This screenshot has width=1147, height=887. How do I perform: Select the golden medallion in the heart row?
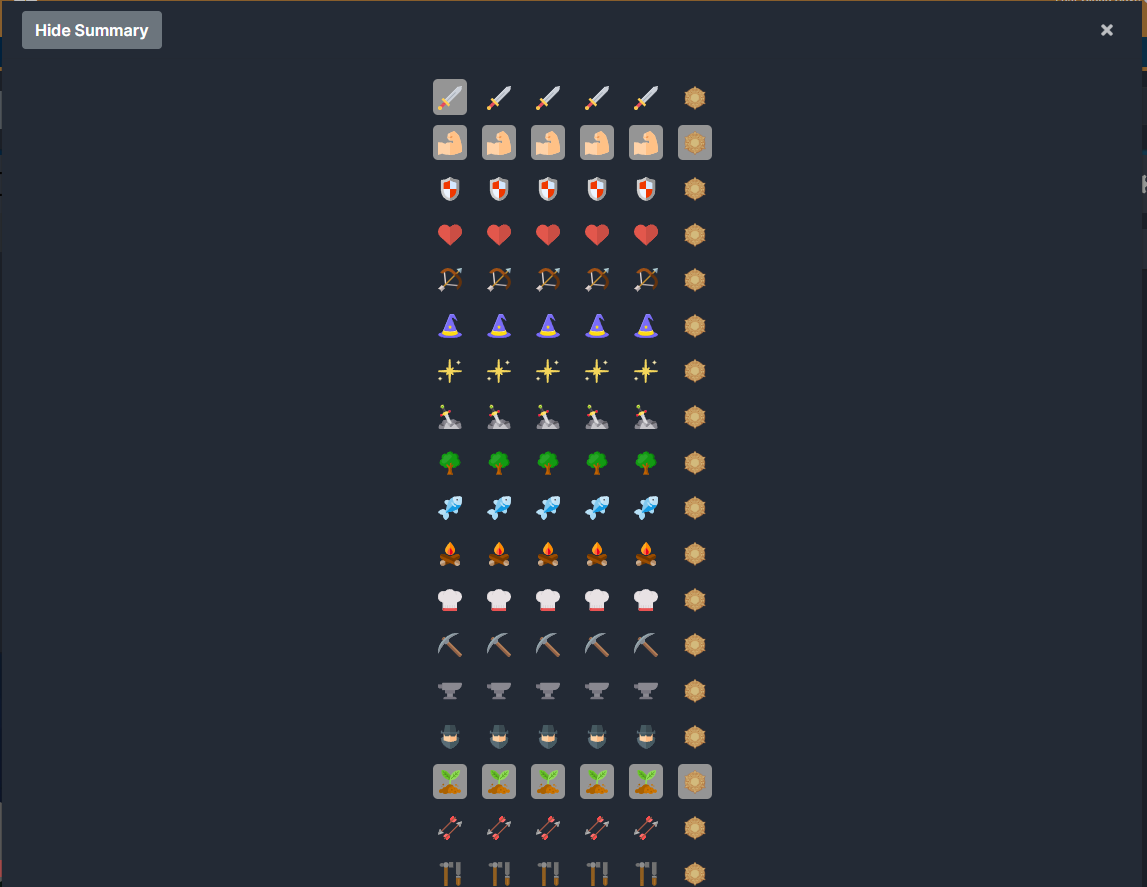[x=694, y=234]
